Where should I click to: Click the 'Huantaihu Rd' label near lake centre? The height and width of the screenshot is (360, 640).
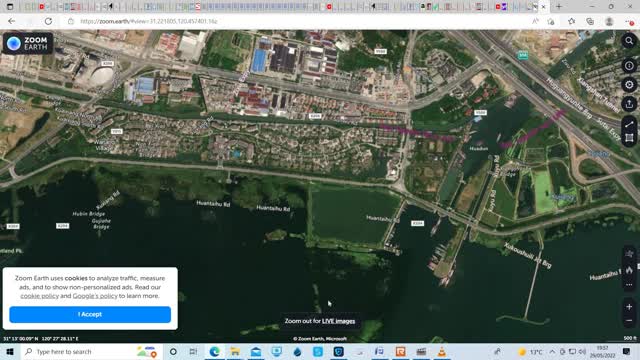273,208
